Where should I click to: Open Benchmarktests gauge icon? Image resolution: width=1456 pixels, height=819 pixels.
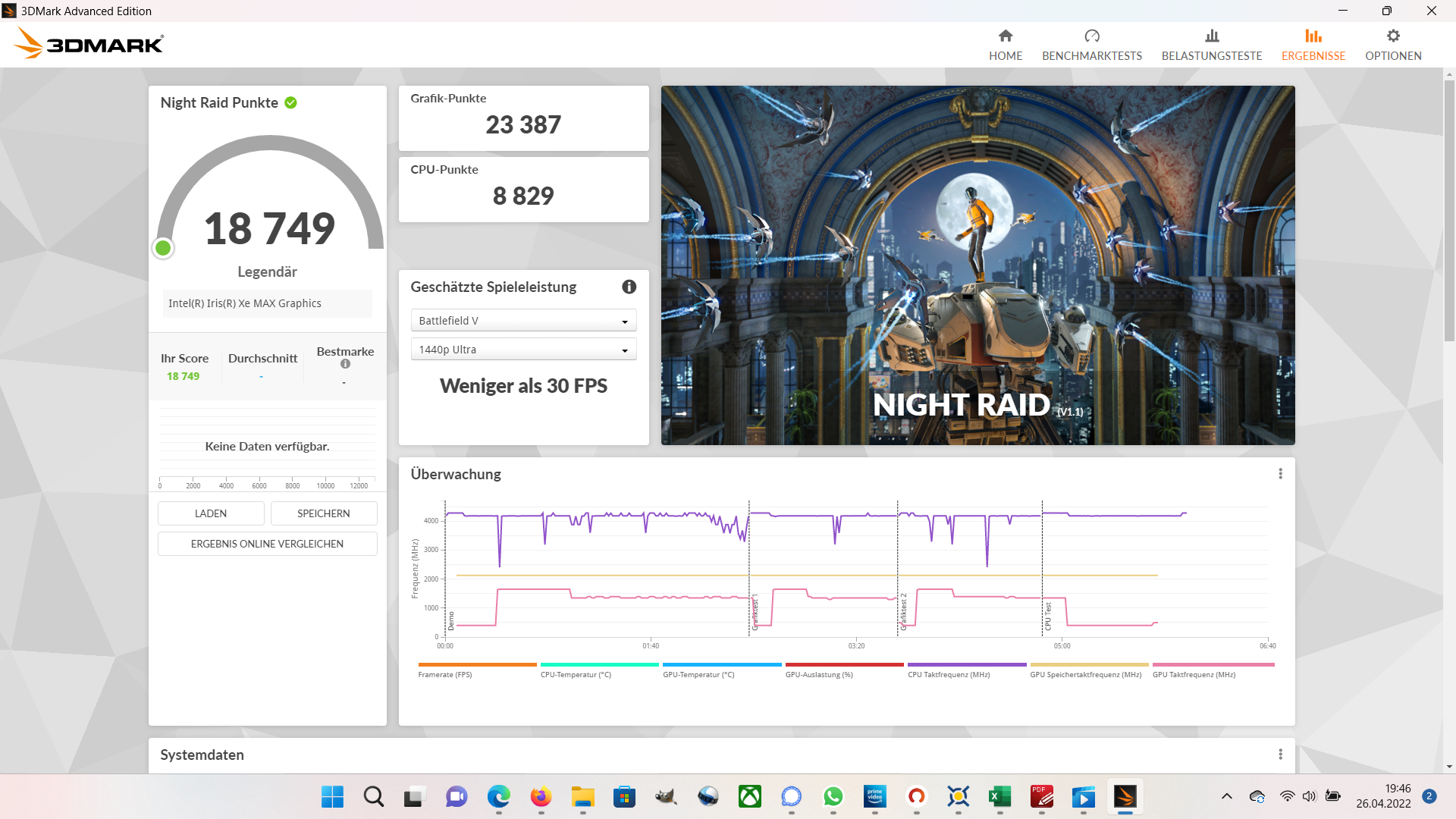1091,36
